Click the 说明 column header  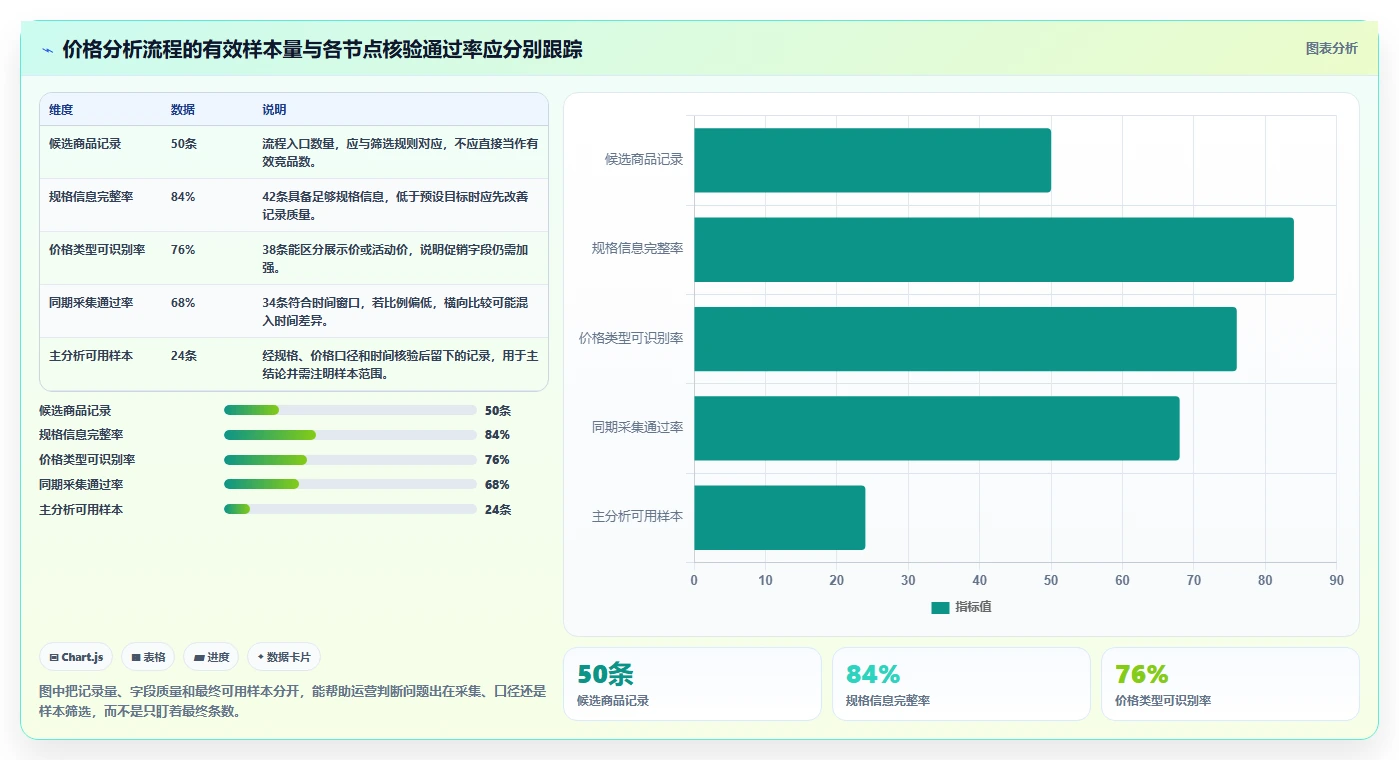(x=274, y=110)
